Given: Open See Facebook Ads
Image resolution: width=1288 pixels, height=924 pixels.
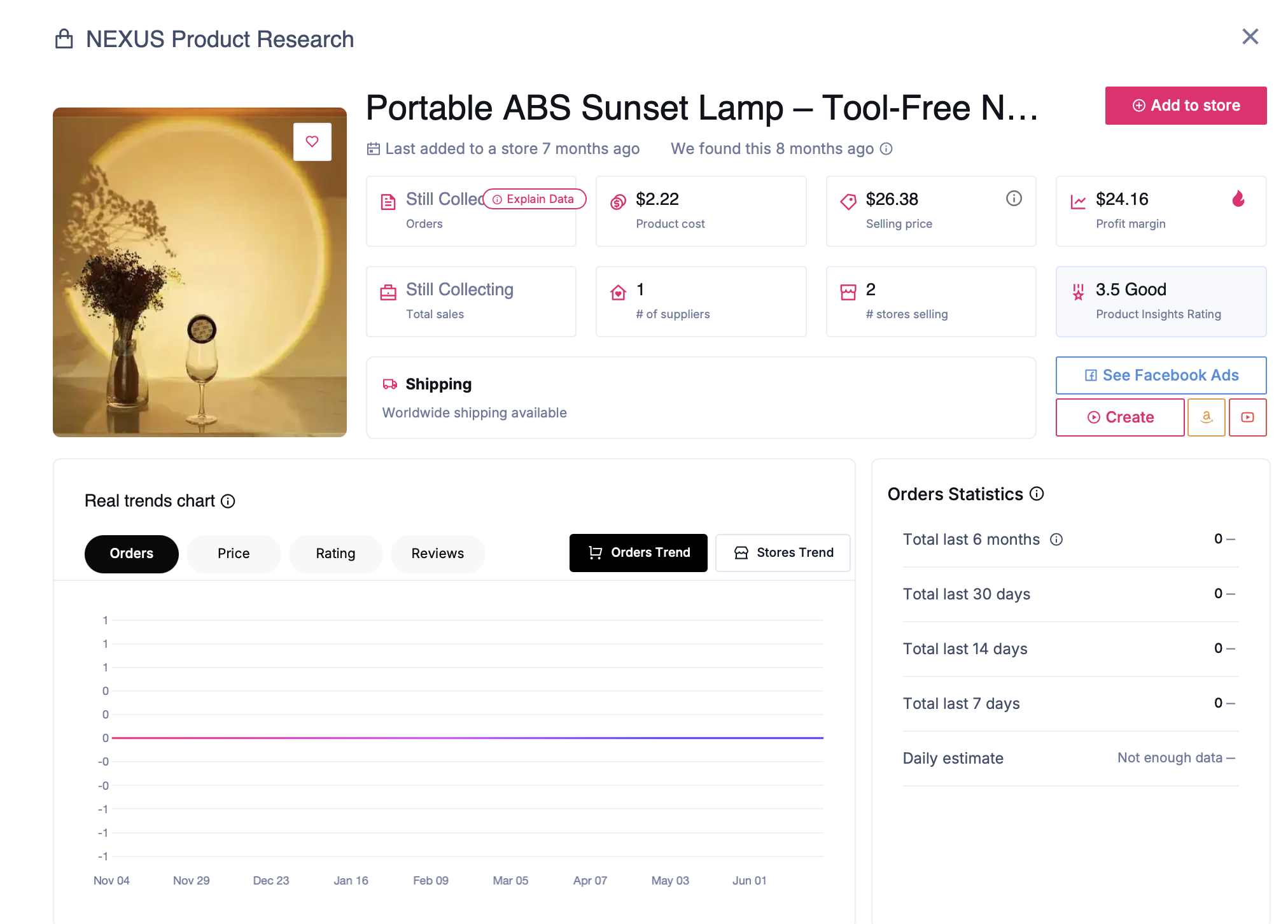Looking at the screenshot, I should (x=1161, y=375).
